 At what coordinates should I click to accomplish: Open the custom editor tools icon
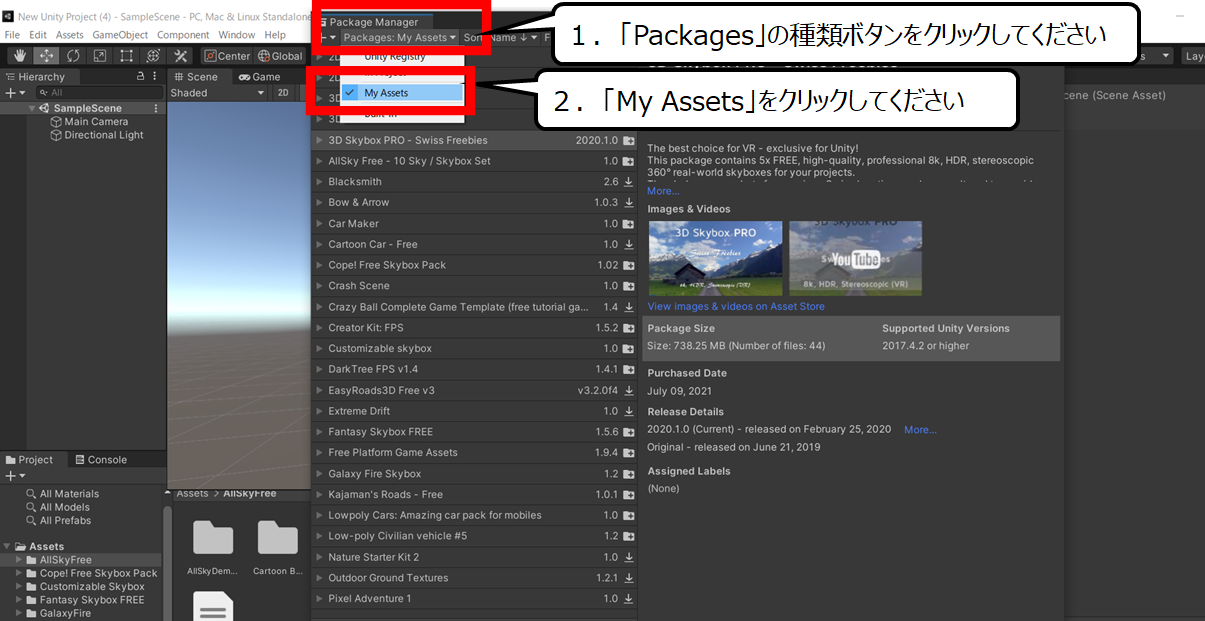pyautogui.click(x=181, y=56)
